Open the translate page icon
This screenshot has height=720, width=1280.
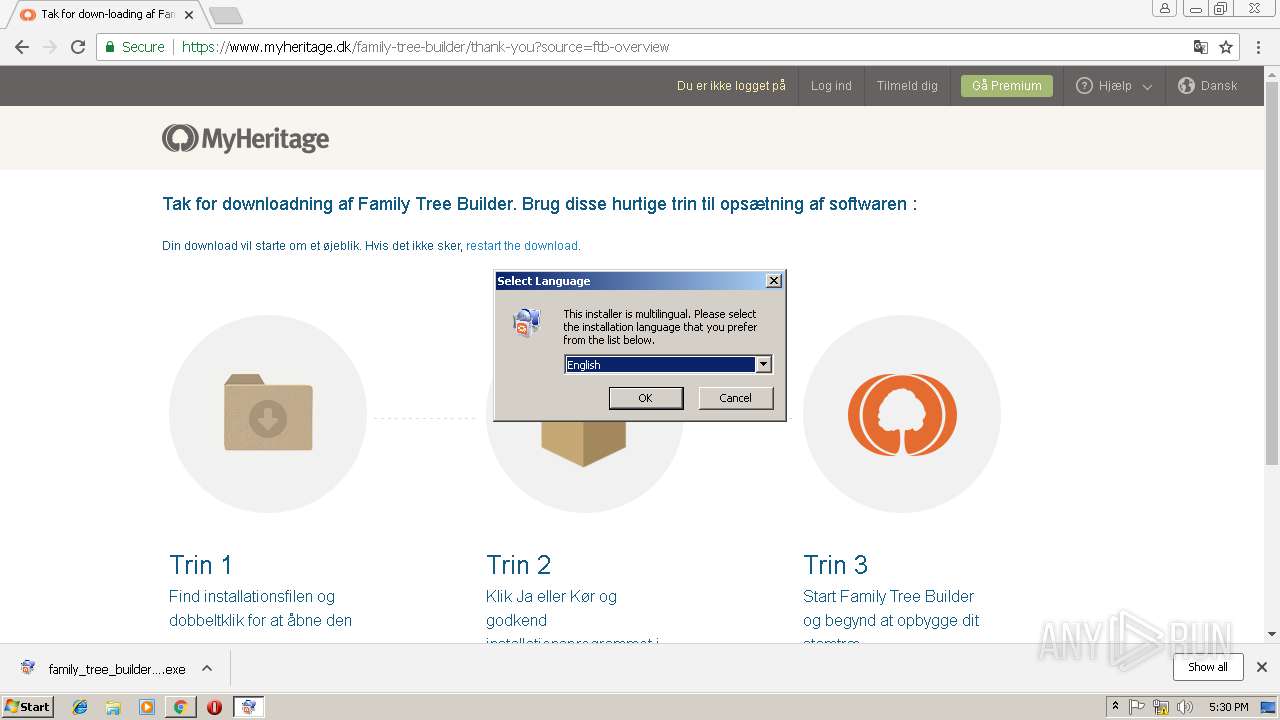(1201, 47)
